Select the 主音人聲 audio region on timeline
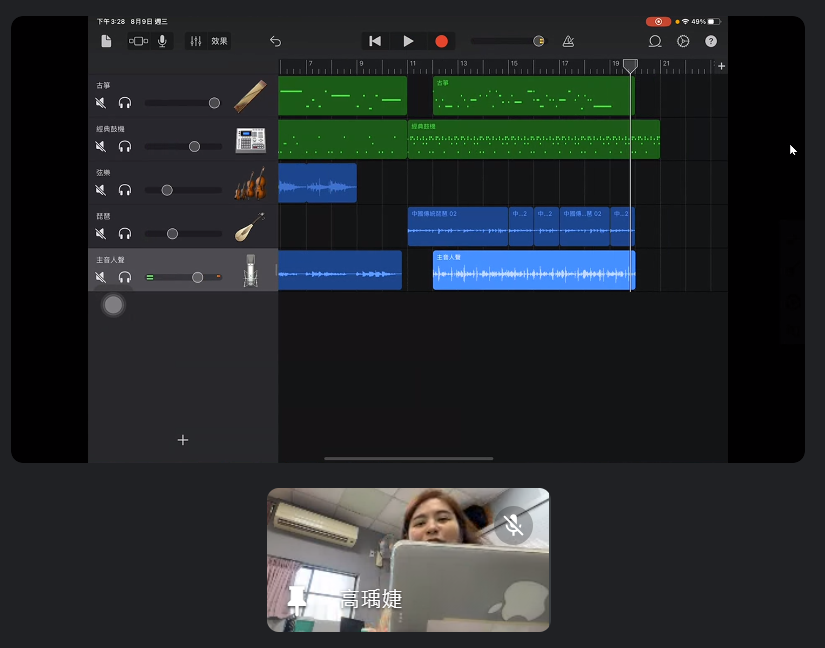Screen dimensions: 825x648 click(533, 272)
